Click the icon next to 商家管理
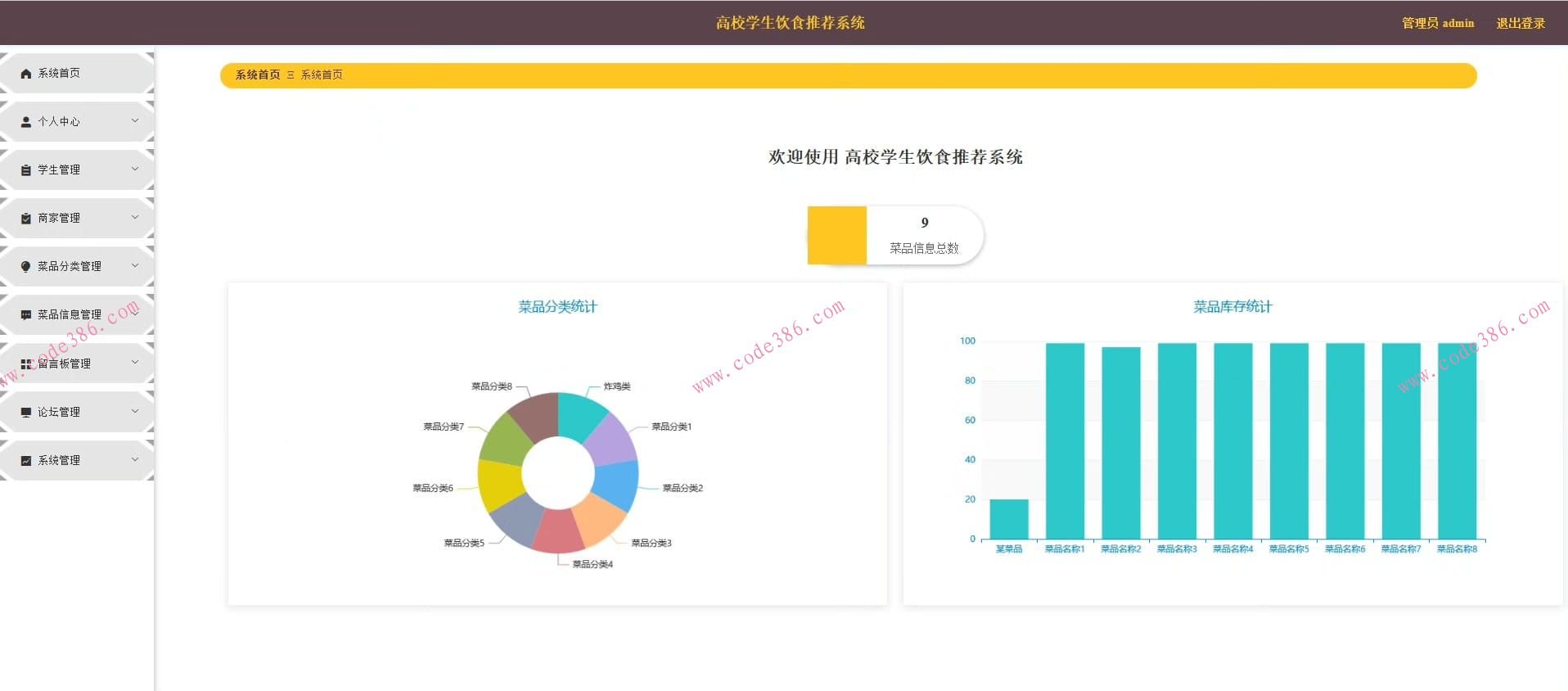 point(26,219)
